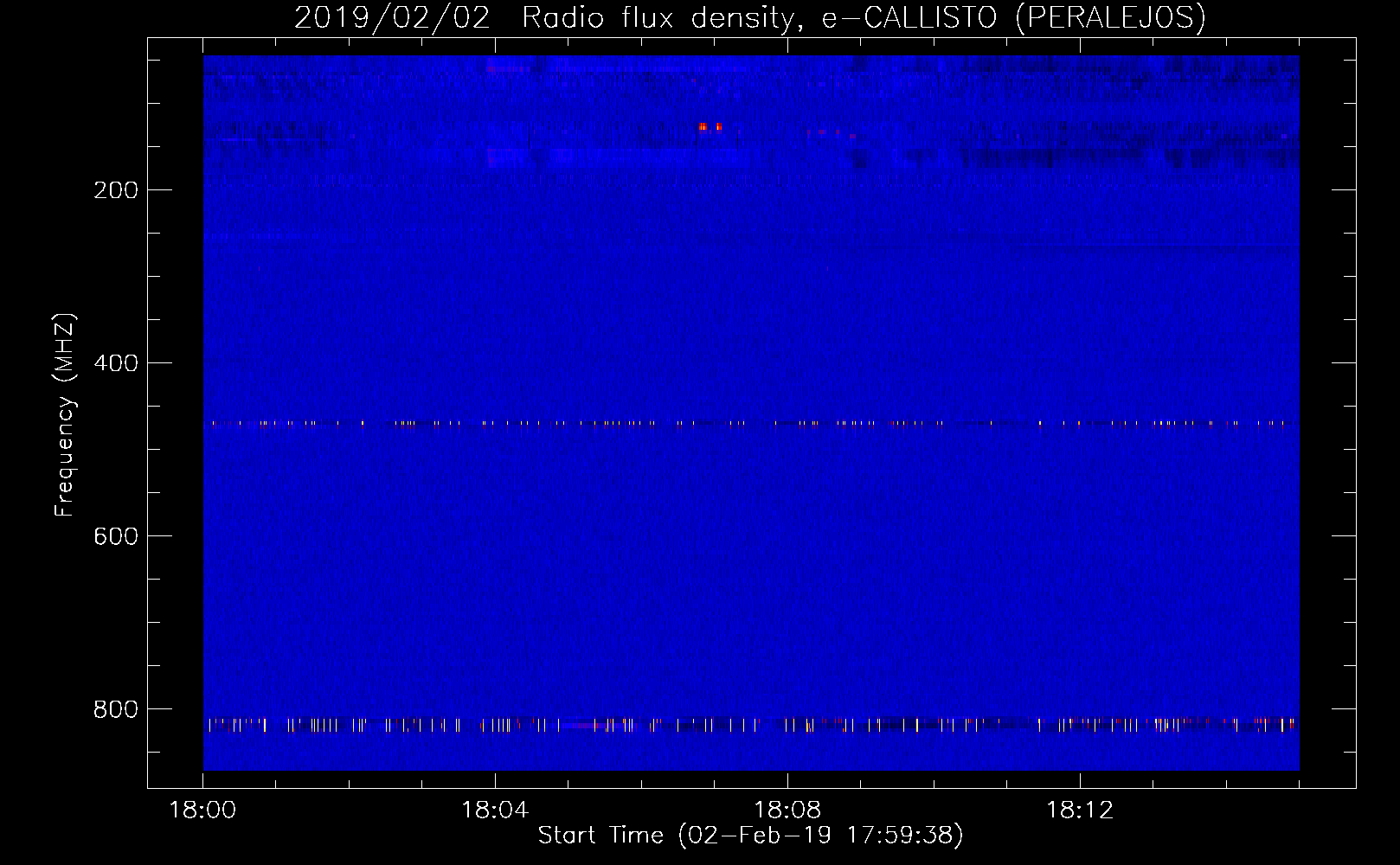Screen dimensions: 1400x865
Task: Click the 600 MHz frequency axis label
Action: (x=116, y=536)
